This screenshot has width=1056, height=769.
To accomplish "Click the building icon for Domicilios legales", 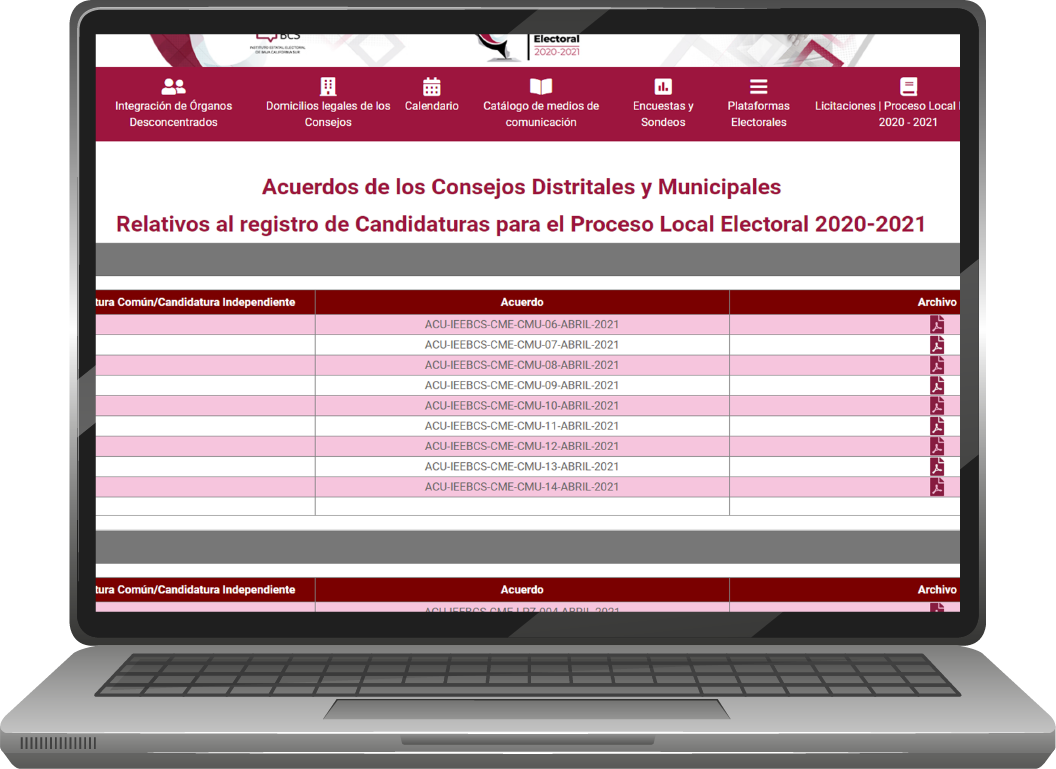I will click(x=328, y=87).
